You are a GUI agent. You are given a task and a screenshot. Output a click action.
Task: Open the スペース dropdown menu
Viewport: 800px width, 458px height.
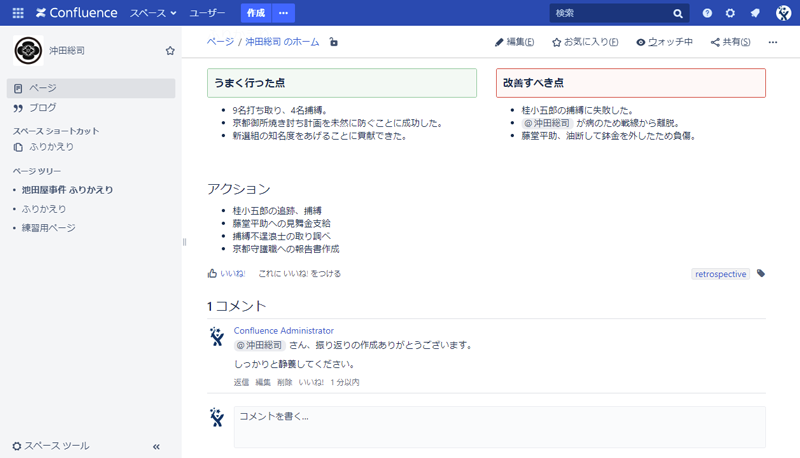pos(153,13)
